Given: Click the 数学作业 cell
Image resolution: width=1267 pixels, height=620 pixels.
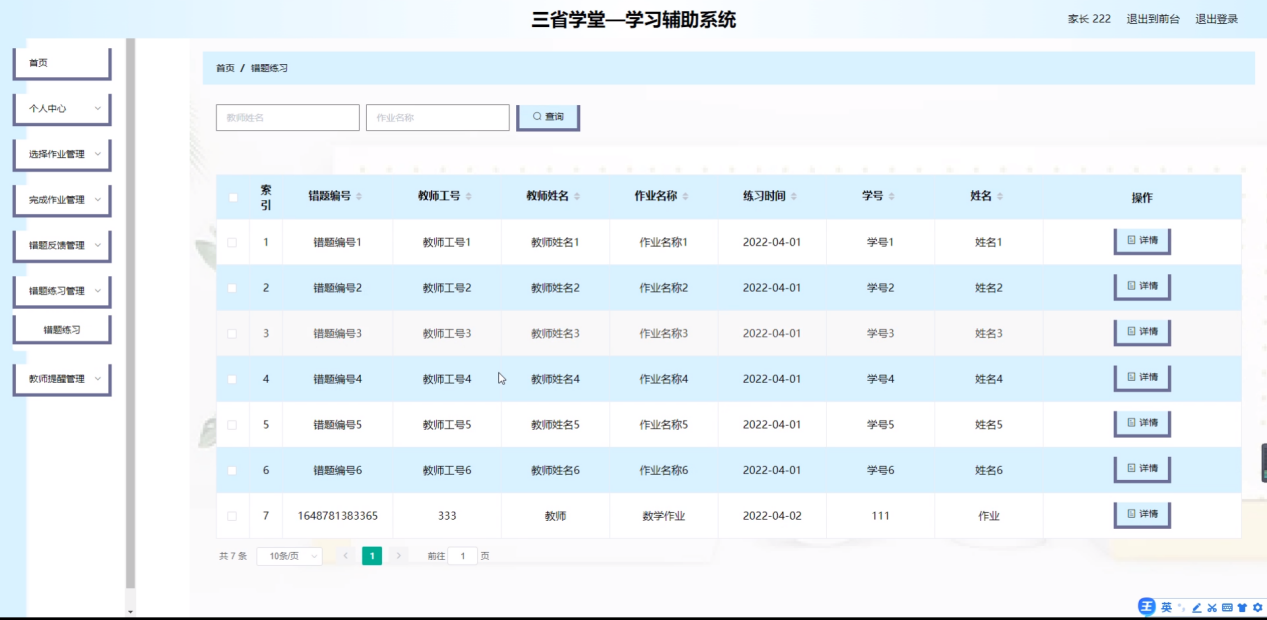Looking at the screenshot, I should 664,516.
